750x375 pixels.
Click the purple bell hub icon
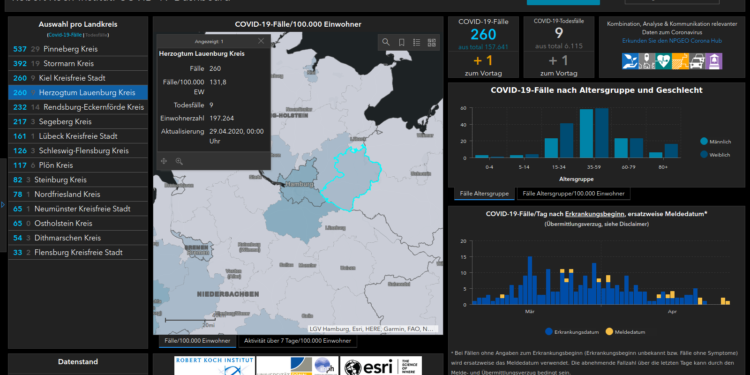coord(714,61)
